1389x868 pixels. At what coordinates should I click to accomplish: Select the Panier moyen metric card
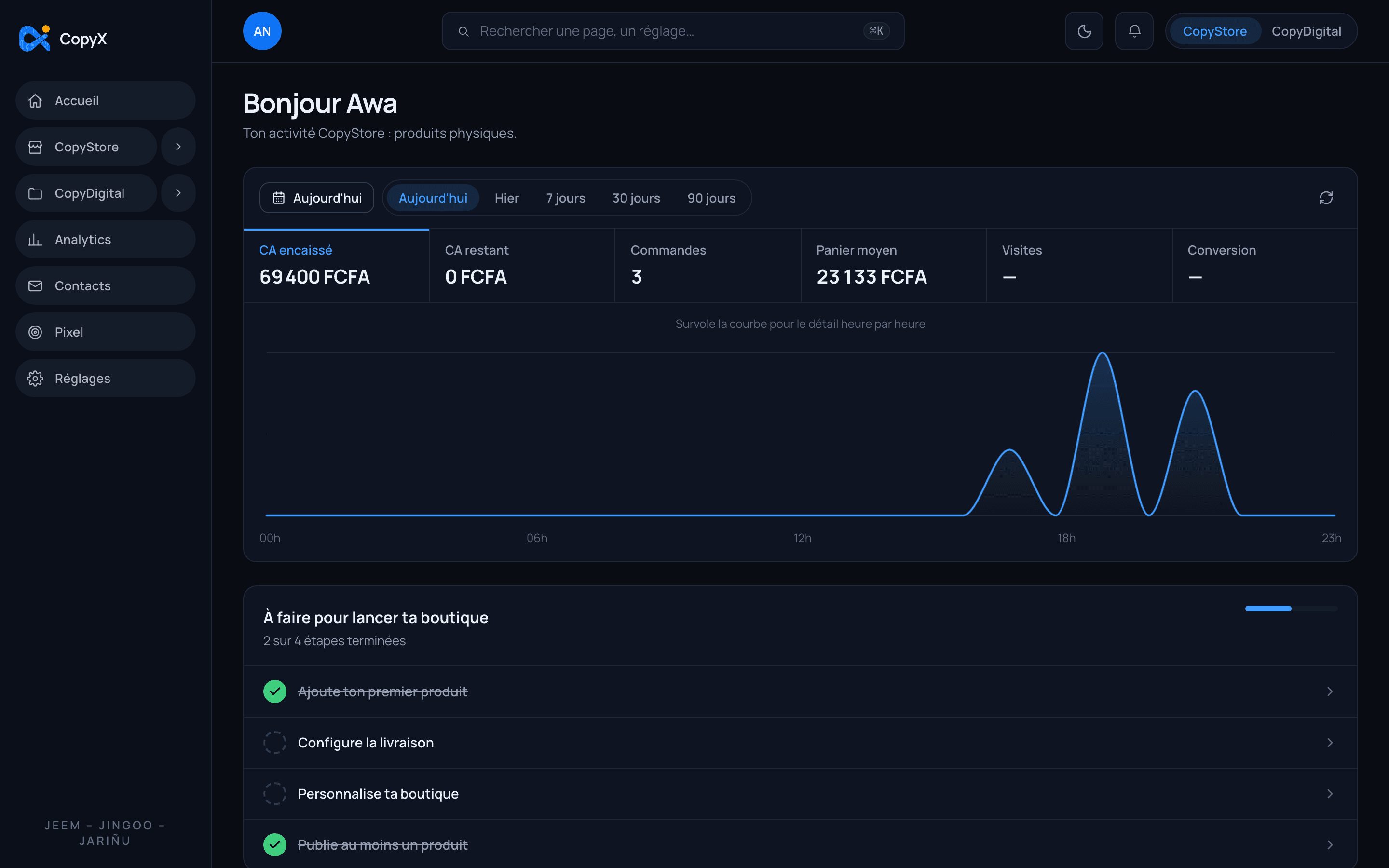(x=894, y=266)
